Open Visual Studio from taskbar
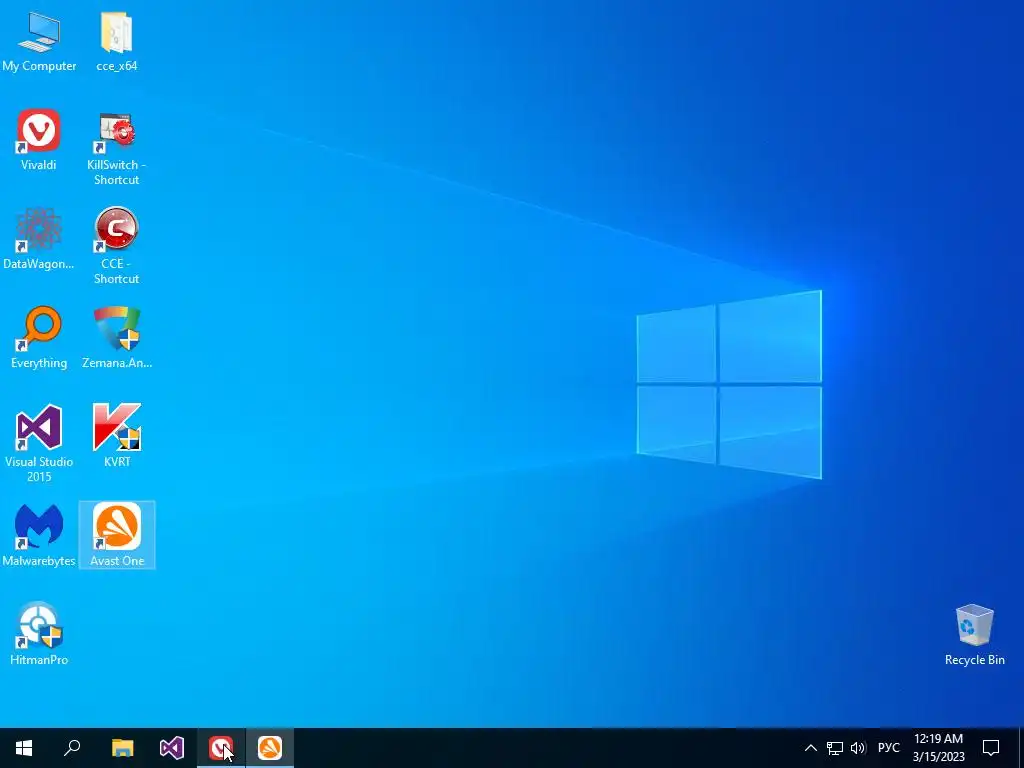Viewport: 1024px width, 768px height. (x=172, y=748)
